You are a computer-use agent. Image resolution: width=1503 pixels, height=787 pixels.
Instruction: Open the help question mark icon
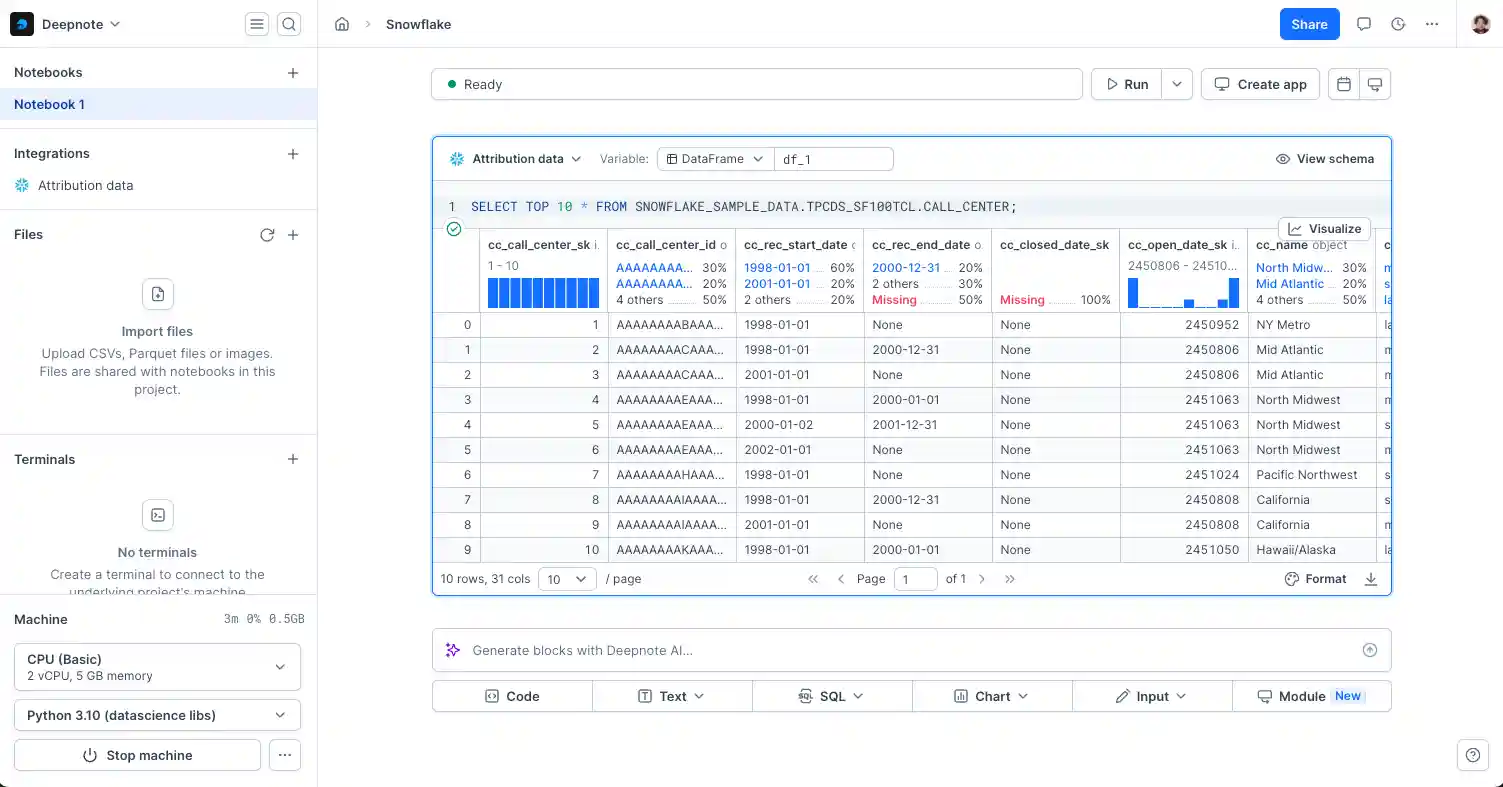tap(1472, 756)
